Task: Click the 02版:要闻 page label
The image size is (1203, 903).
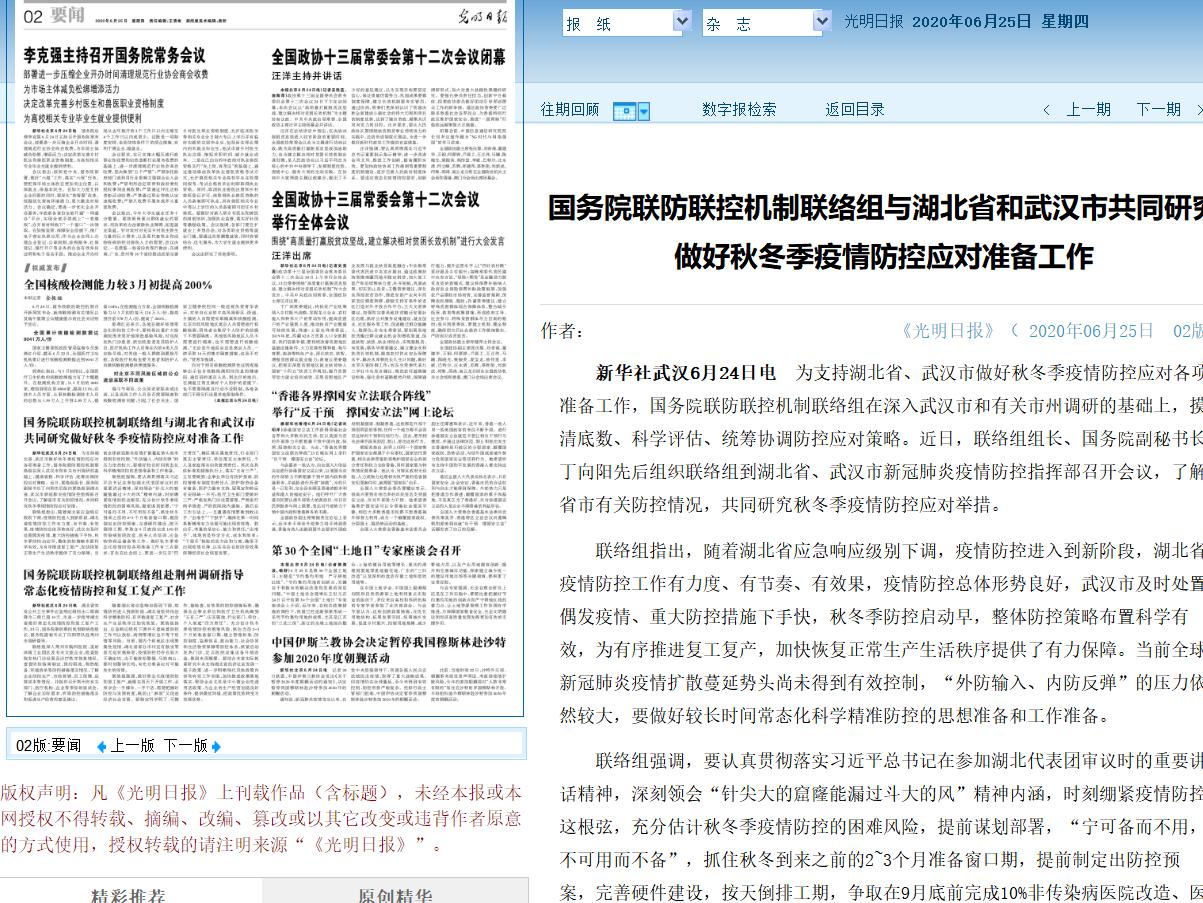Action: point(49,745)
